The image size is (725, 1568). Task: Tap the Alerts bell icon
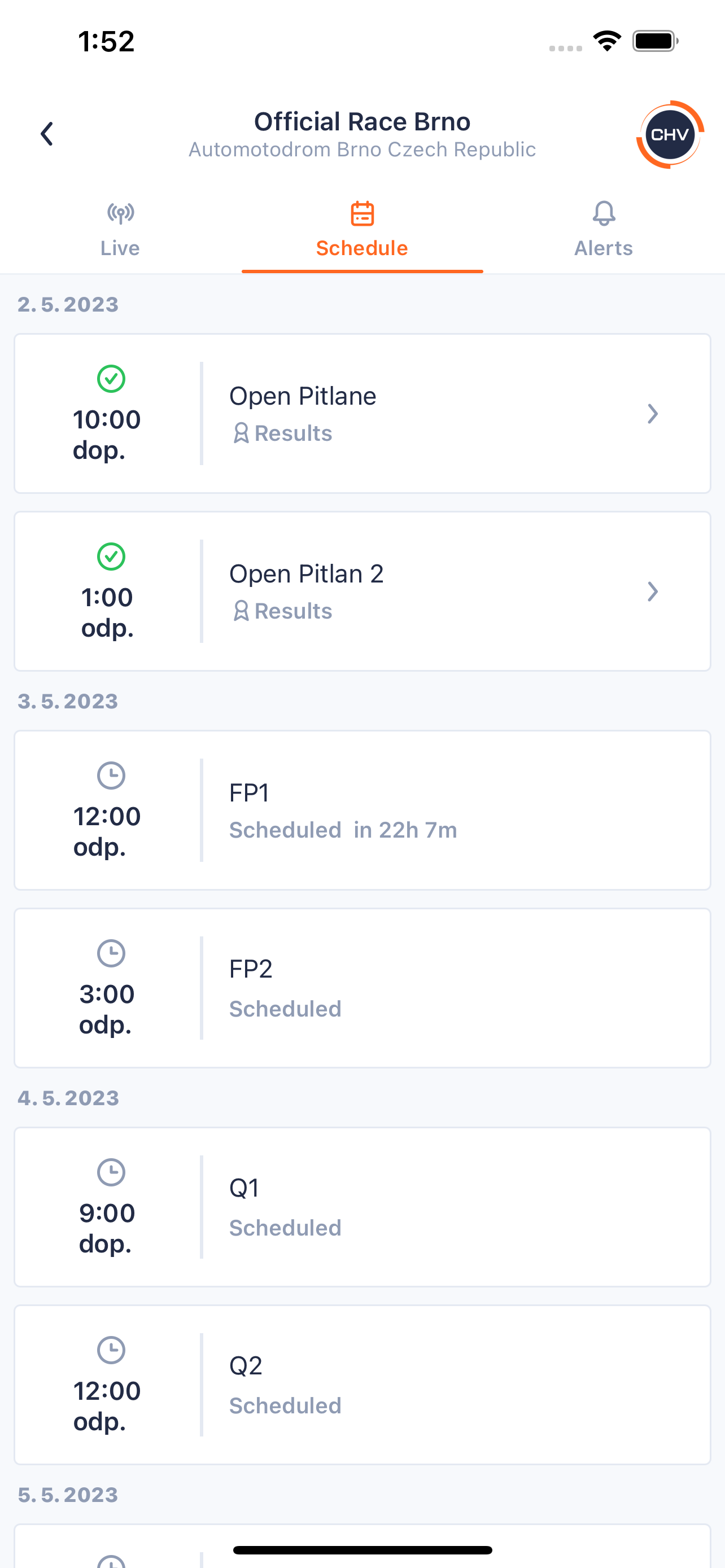[604, 213]
